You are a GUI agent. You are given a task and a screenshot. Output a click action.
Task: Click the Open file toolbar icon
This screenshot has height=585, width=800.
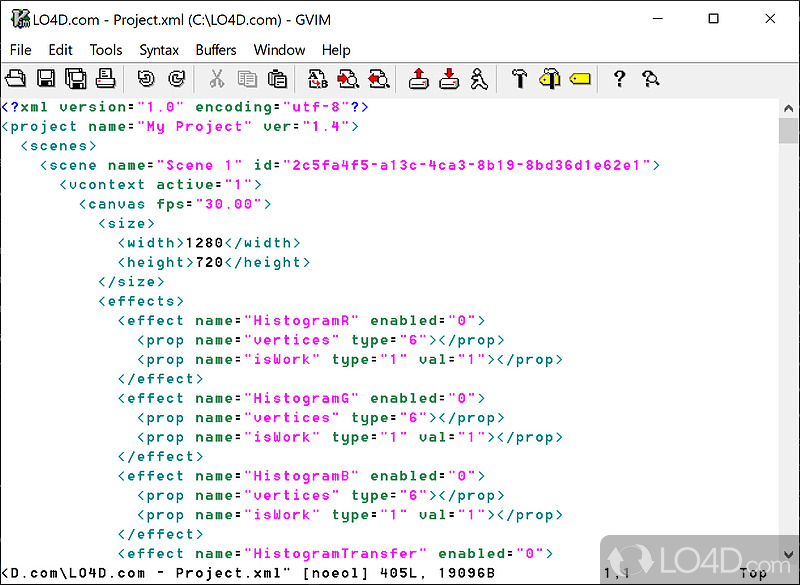[15, 79]
